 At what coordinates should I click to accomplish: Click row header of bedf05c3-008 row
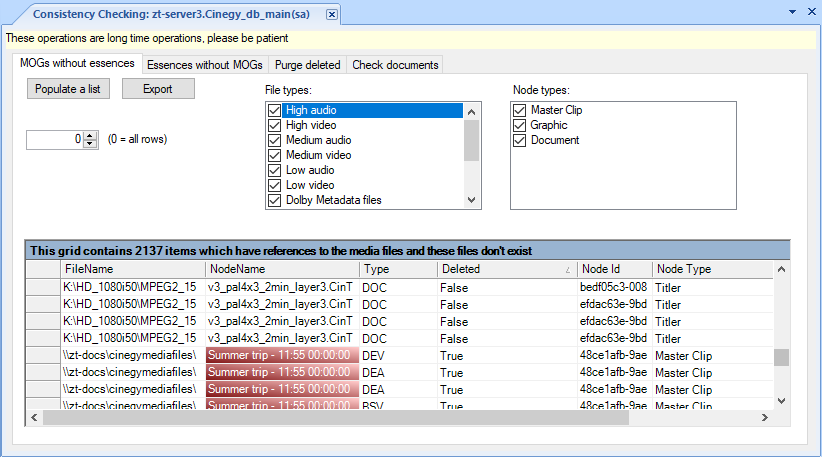click(43, 287)
